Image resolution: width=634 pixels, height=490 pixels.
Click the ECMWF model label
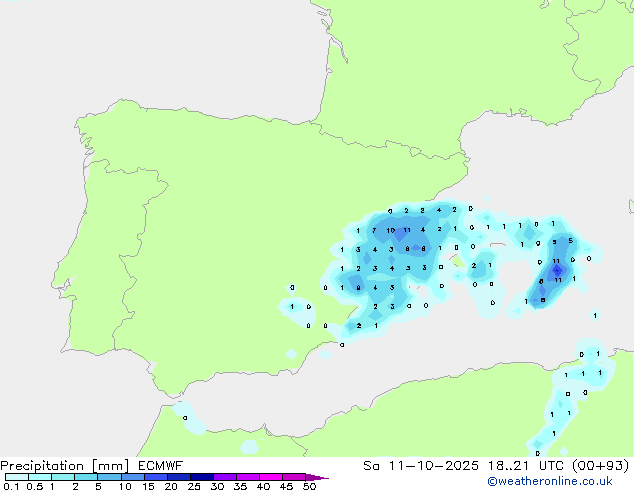161,466
